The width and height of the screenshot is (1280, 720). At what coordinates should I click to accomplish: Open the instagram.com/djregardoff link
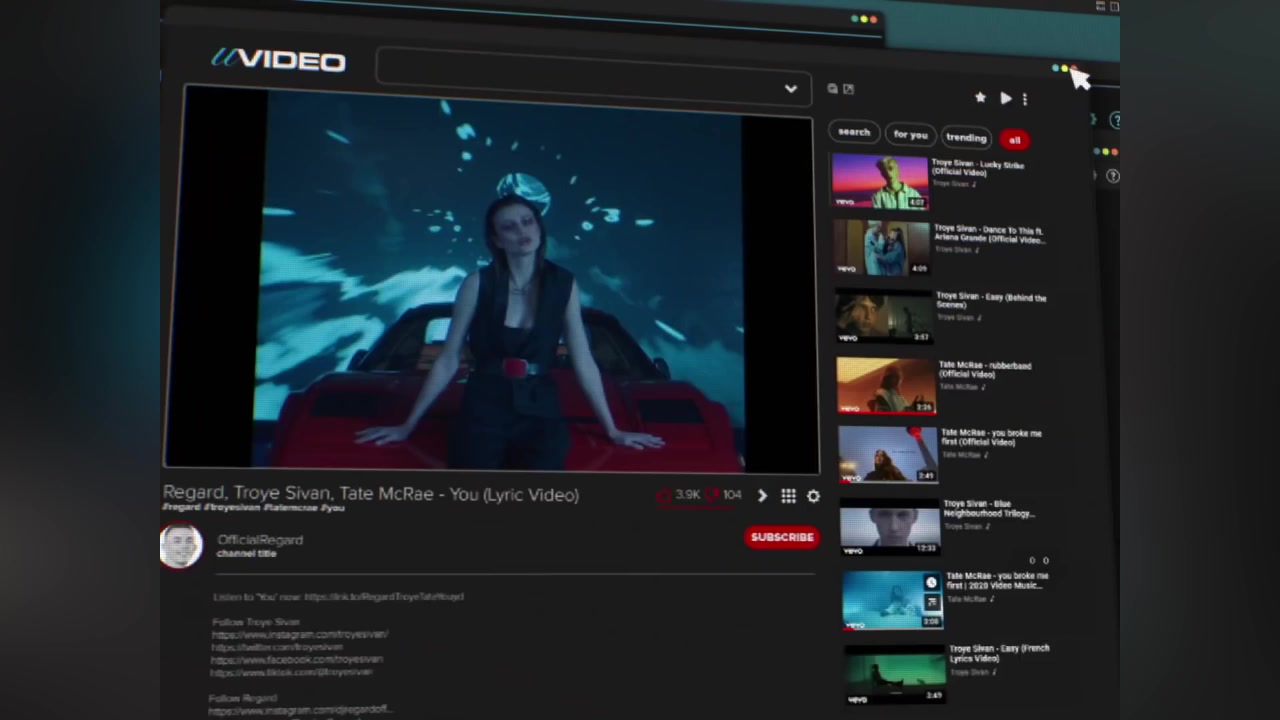click(300, 710)
